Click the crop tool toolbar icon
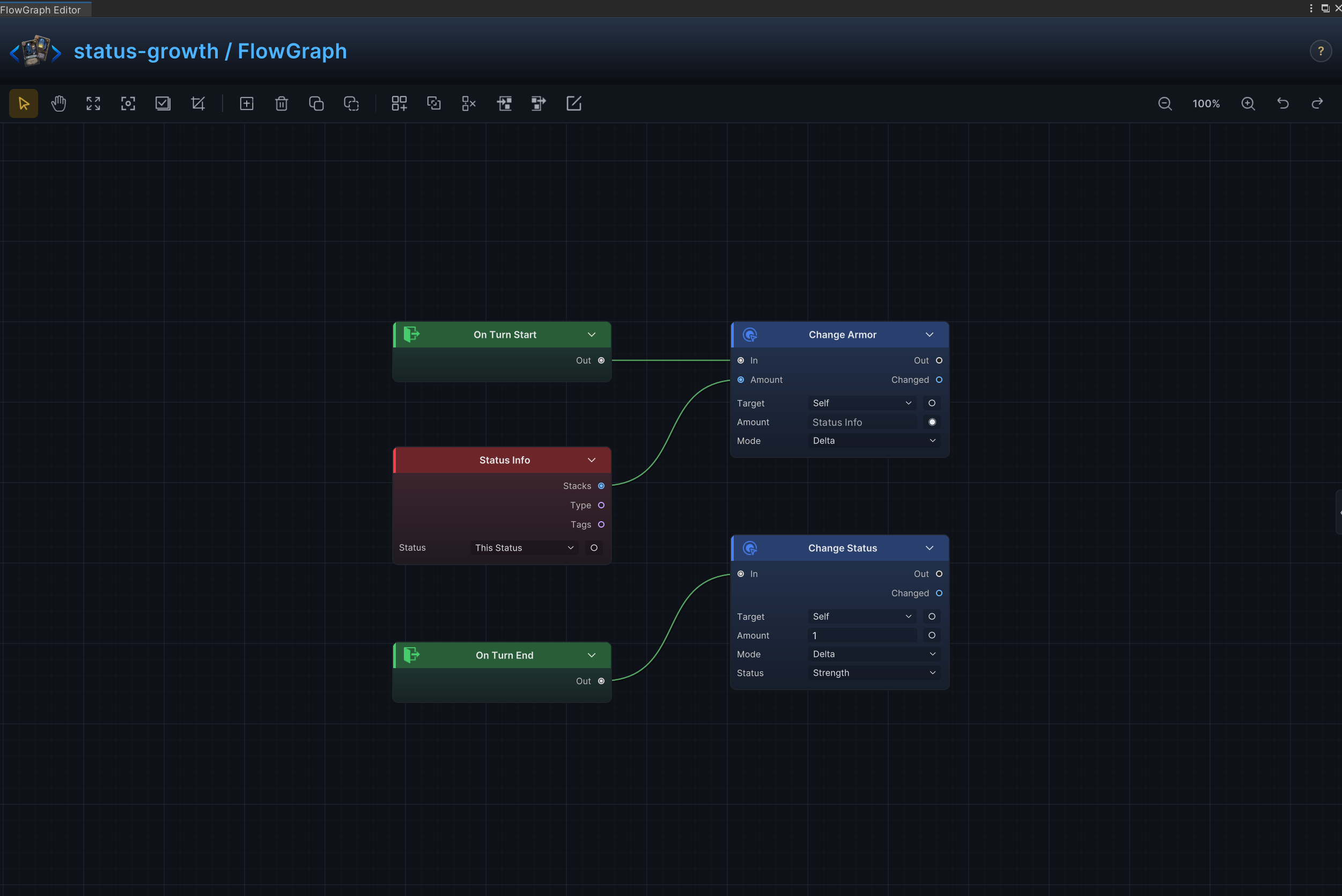Screen dimensions: 1342x896 [x=198, y=103]
